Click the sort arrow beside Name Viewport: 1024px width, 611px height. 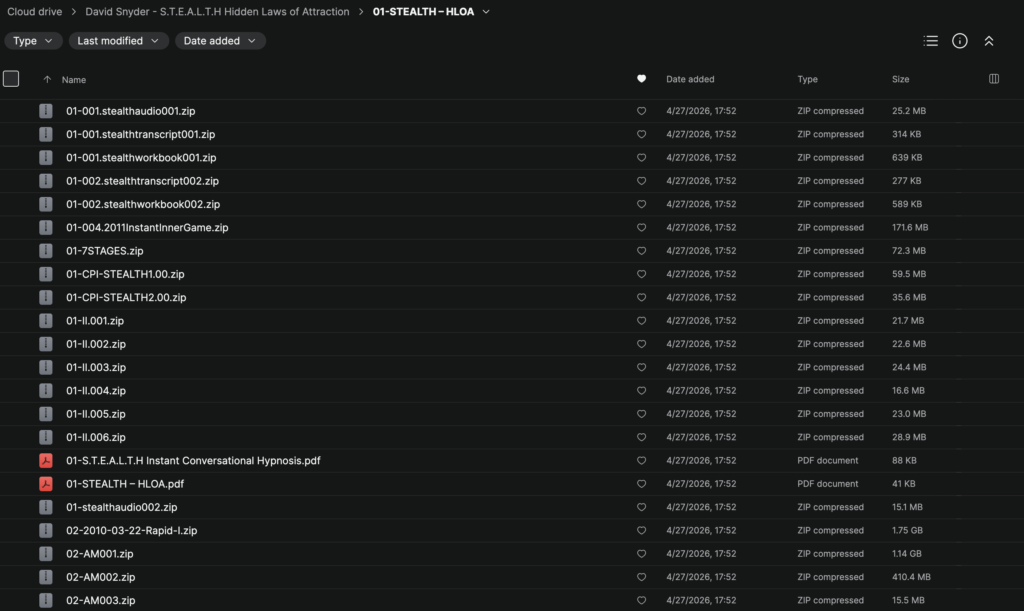(x=47, y=80)
